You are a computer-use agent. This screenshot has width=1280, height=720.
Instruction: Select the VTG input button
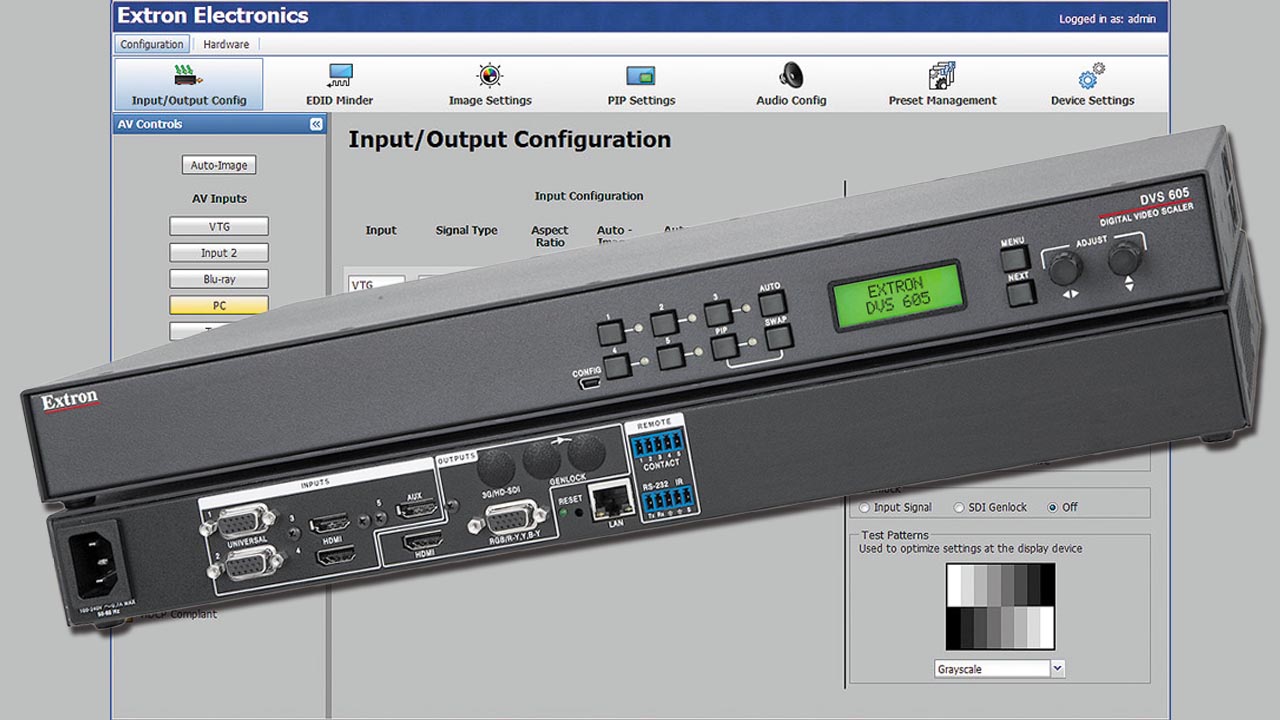[219, 227]
